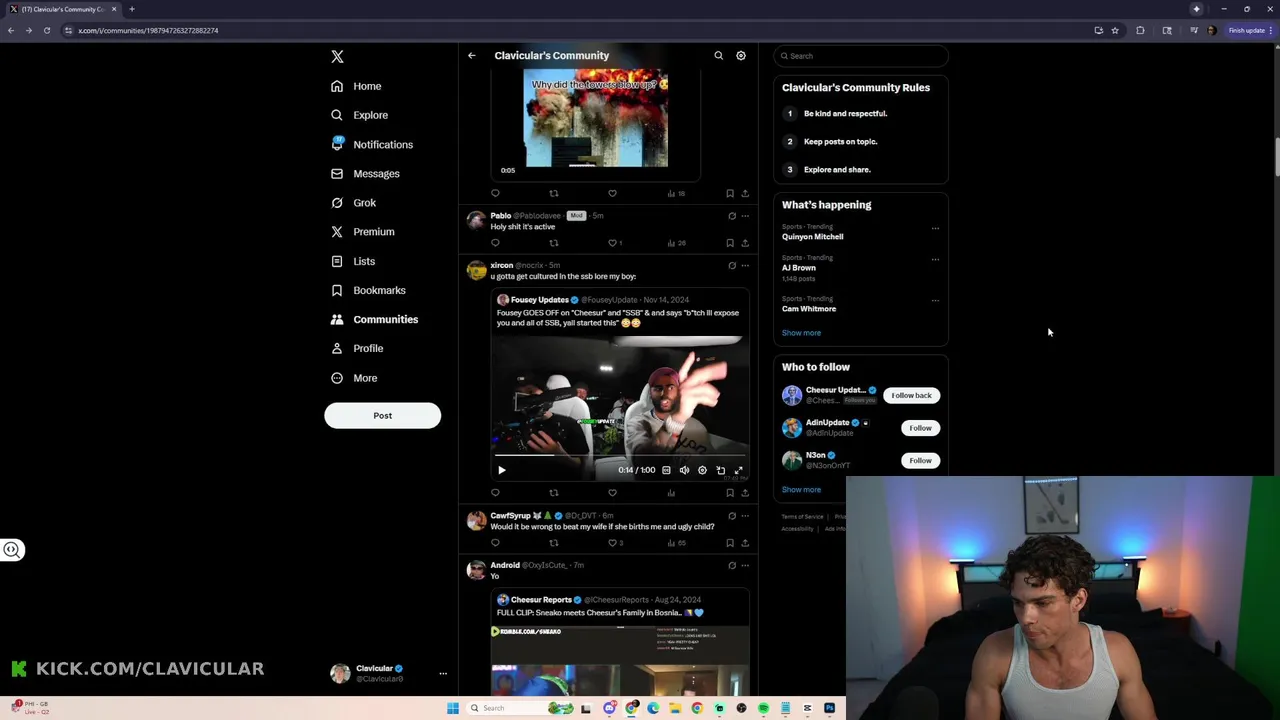Image resolution: width=1280 pixels, height=720 pixels.
Task: Open Profile in the sidebar
Action: [x=357, y=348]
